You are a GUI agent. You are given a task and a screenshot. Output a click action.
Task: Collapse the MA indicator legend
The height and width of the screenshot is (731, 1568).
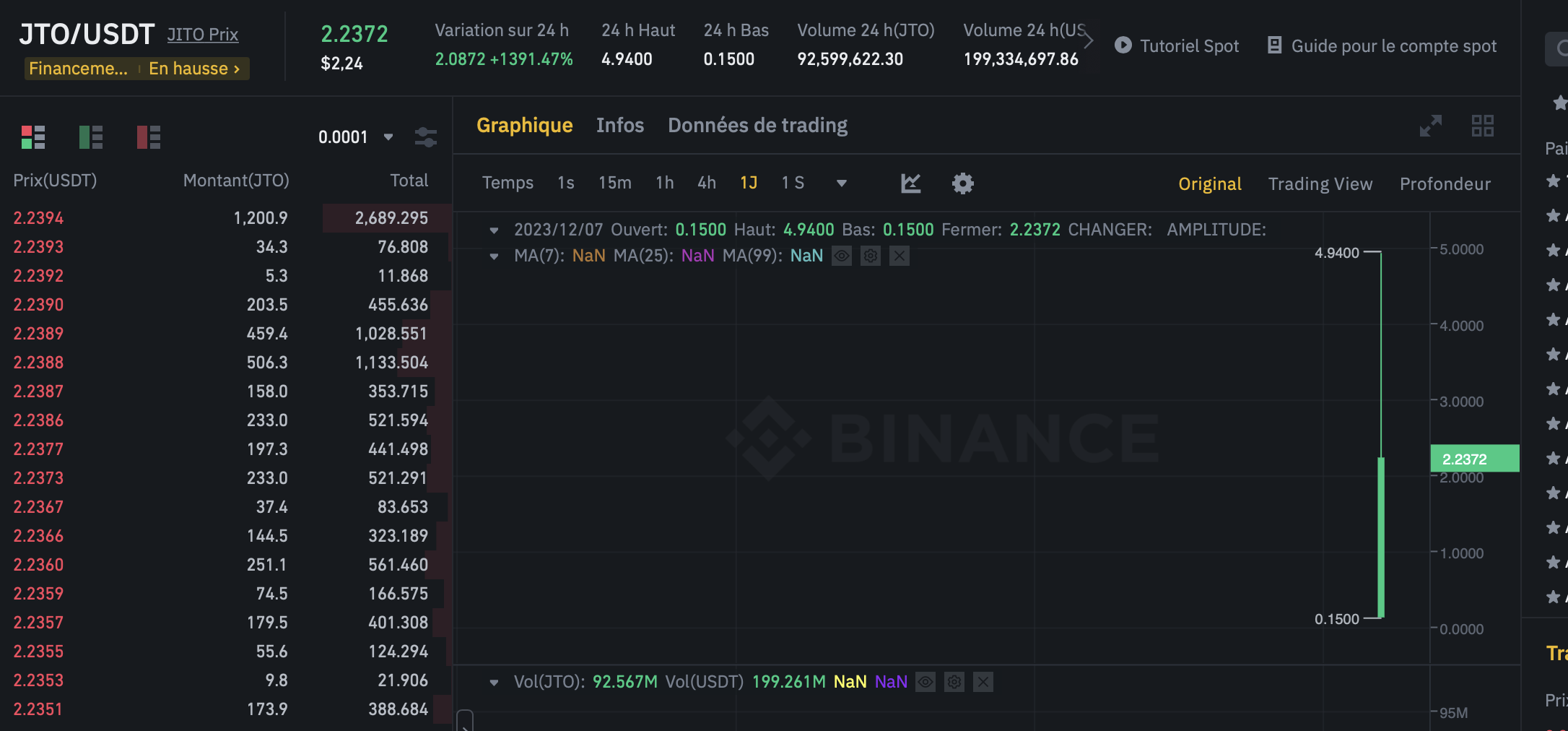pos(494,256)
